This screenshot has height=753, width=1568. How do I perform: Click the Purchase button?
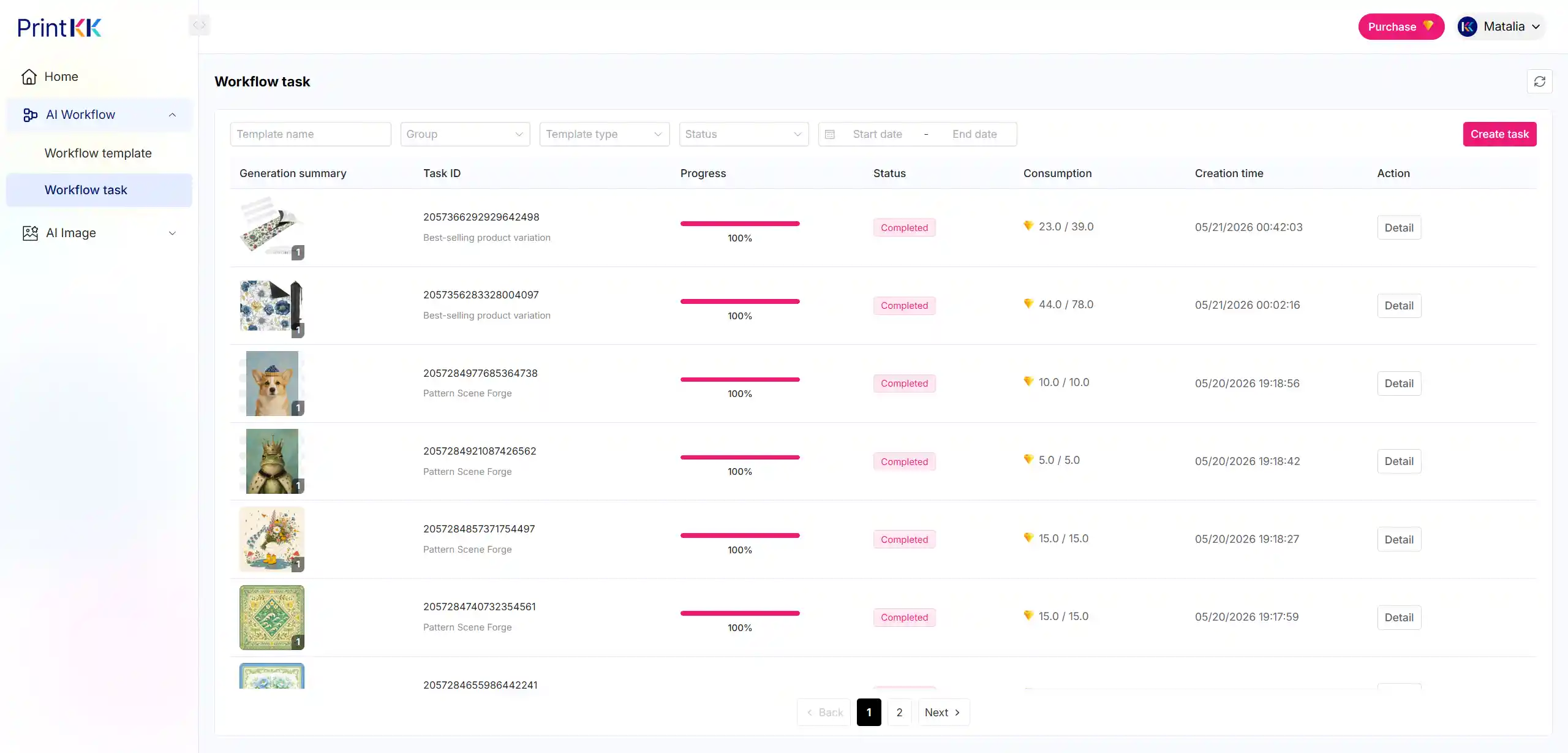pyautogui.click(x=1401, y=26)
